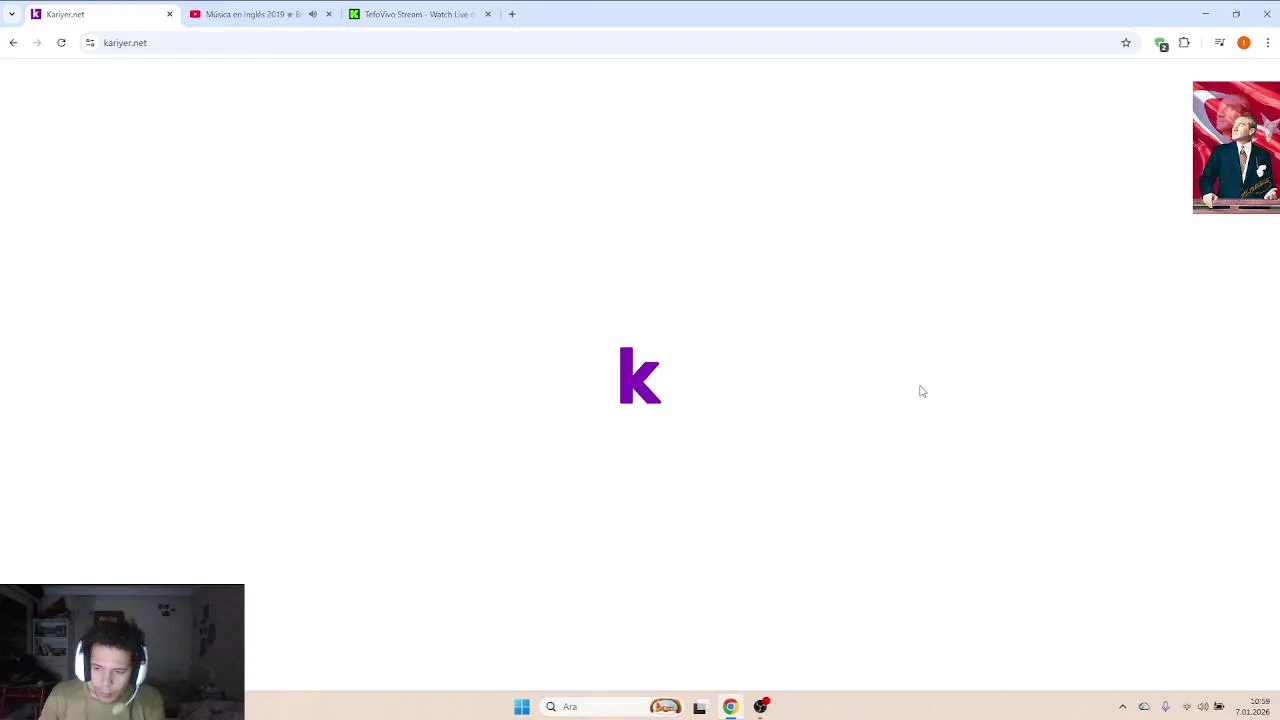This screenshot has width=1280, height=720.
Task: Close the Música en Inglés tab
Action: coord(328,14)
